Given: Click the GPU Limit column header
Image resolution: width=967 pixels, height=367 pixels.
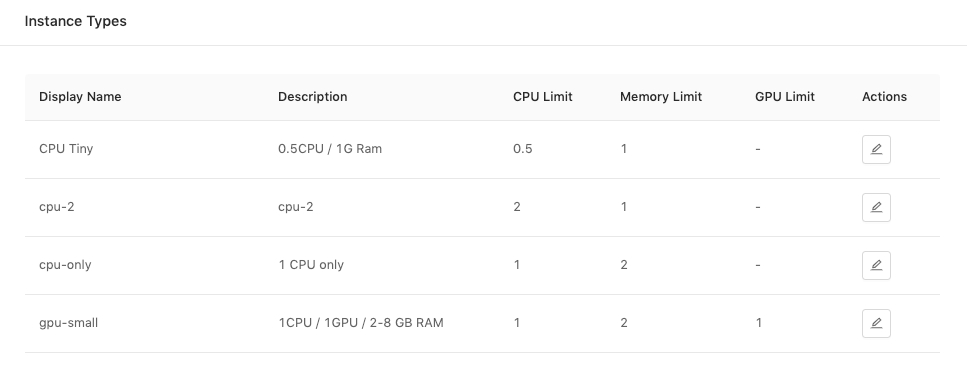Looking at the screenshot, I should [x=784, y=97].
